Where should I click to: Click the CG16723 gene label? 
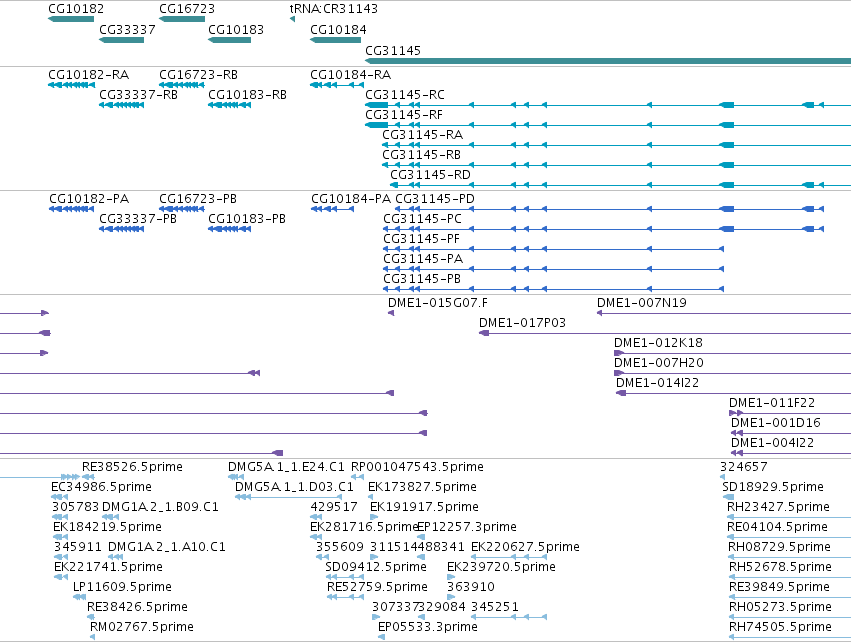187,9
